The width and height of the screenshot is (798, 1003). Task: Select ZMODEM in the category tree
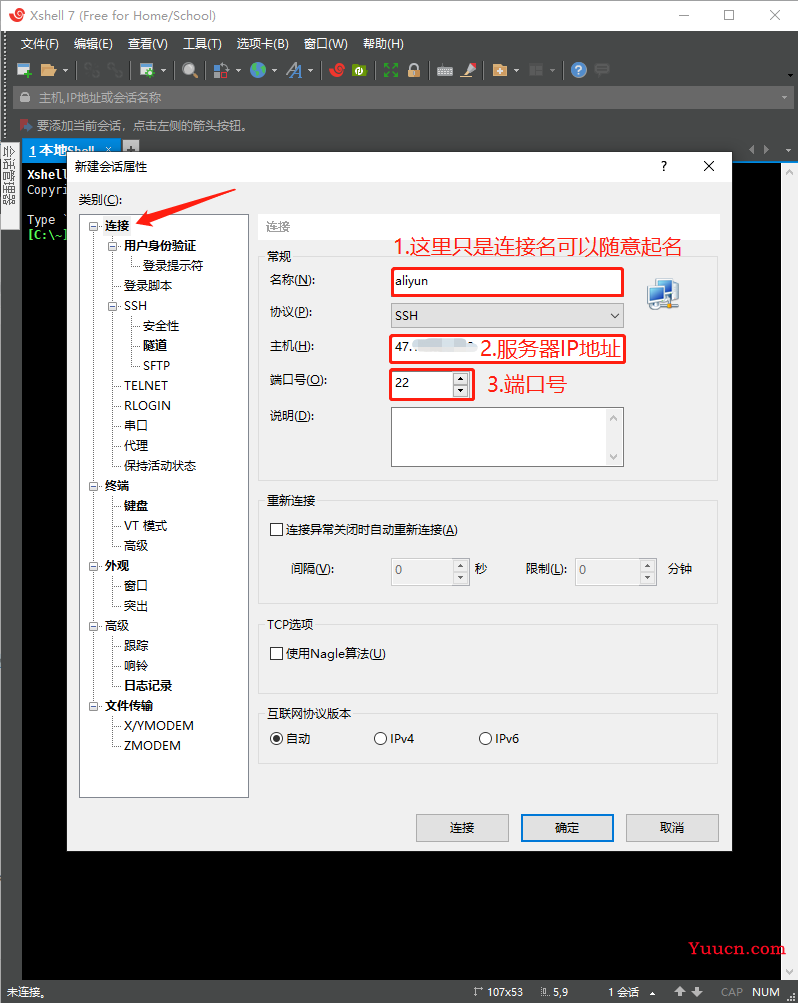[152, 745]
